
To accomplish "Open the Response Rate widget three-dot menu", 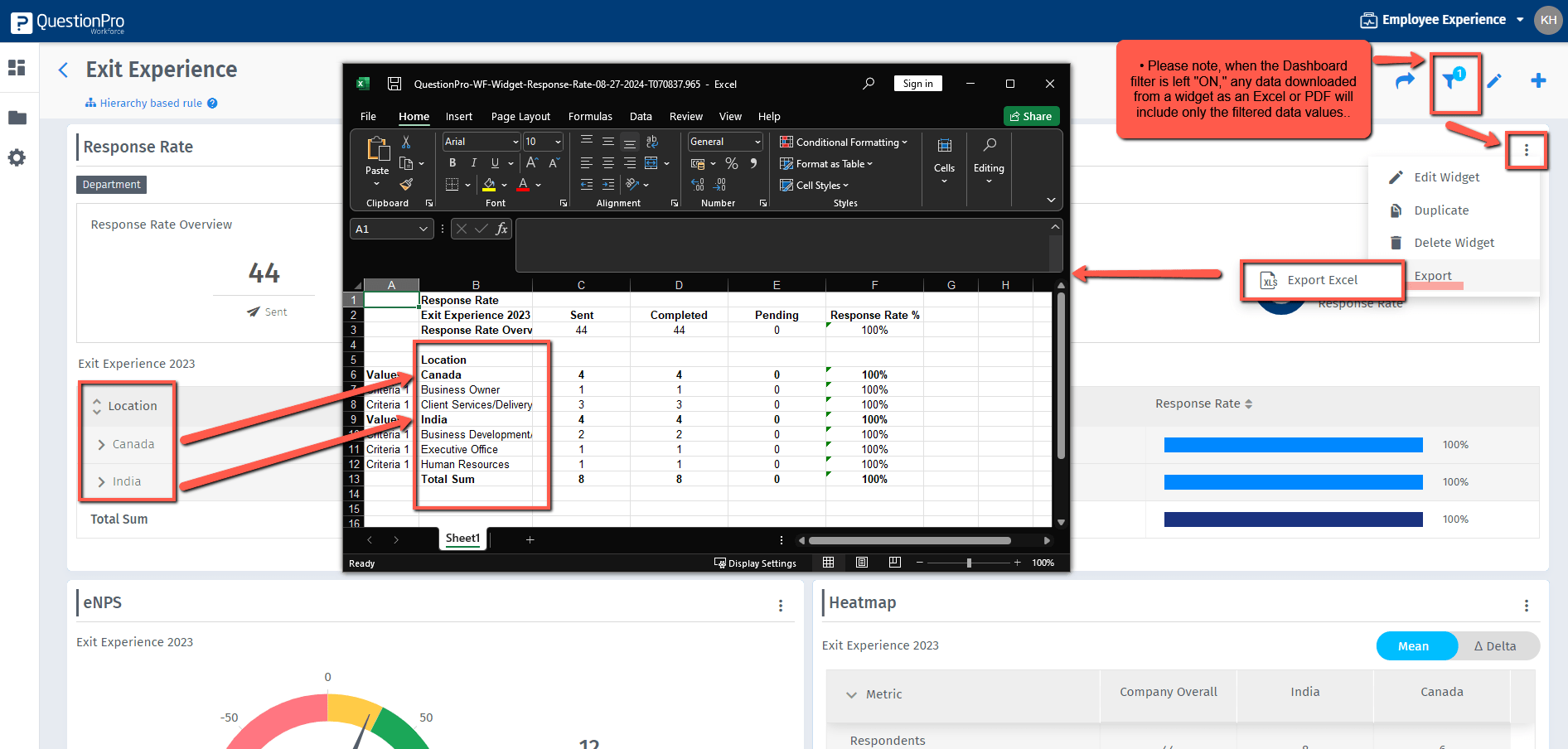I will coord(1526,150).
